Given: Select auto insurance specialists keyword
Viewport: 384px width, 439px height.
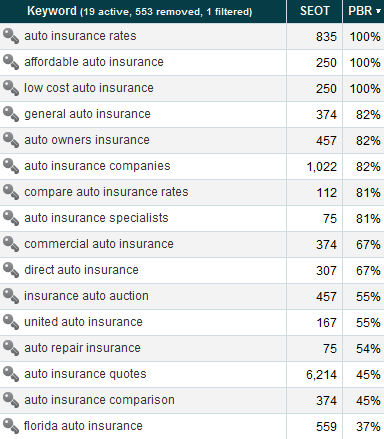Looking at the screenshot, I should [x=96, y=218].
